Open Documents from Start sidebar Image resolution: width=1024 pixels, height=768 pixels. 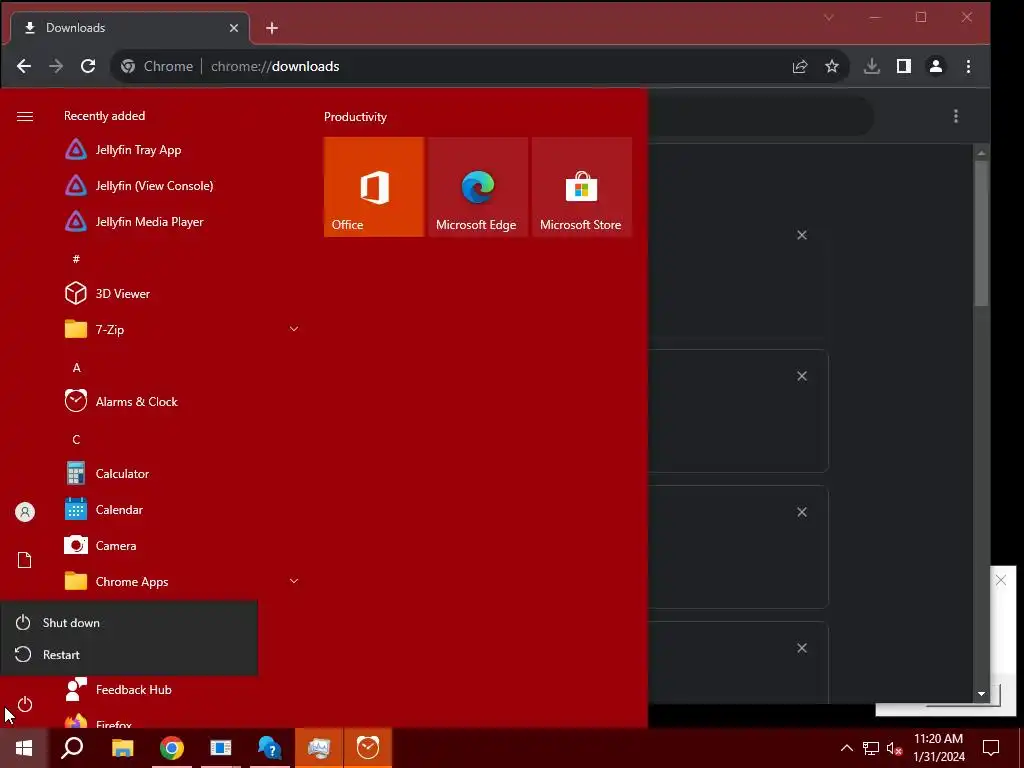point(24,560)
